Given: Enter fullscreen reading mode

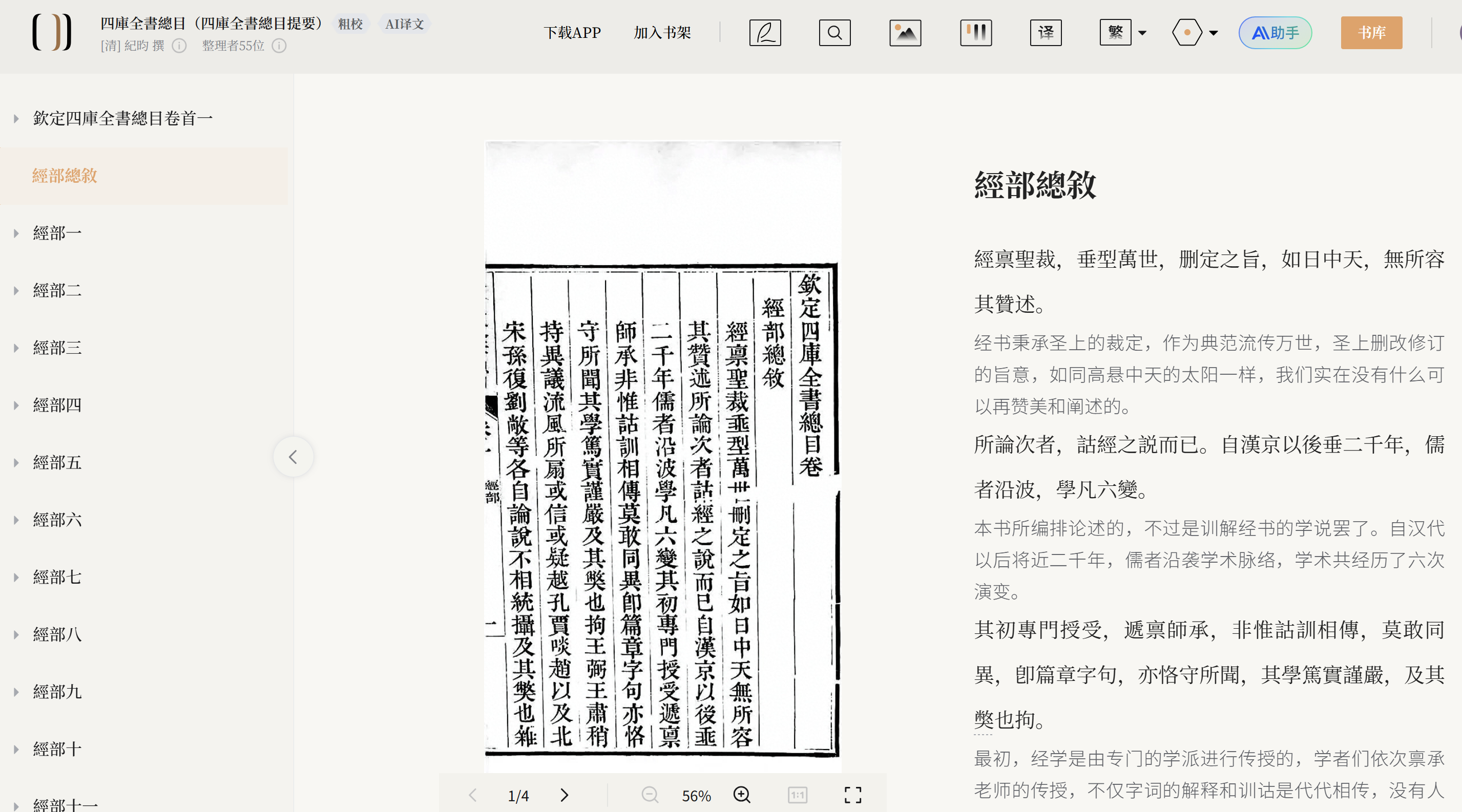Looking at the screenshot, I should [x=852, y=795].
